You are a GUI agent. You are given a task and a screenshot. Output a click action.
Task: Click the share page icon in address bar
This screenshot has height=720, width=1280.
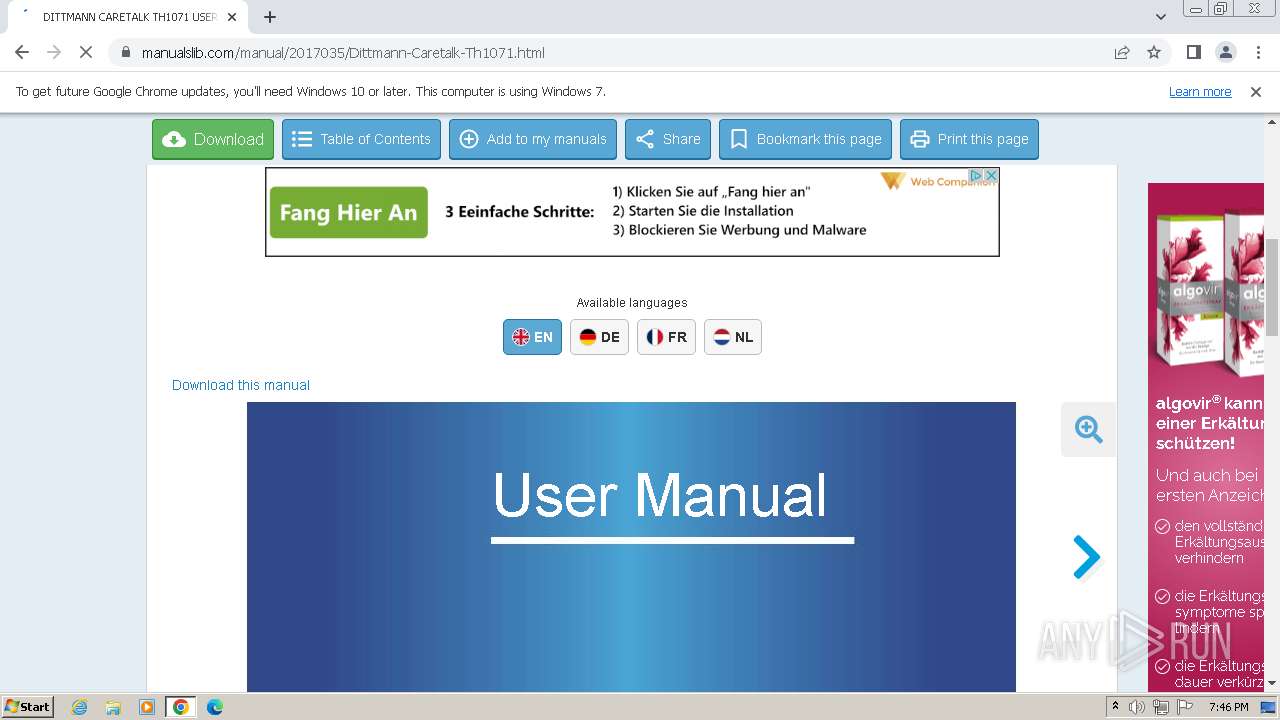pyautogui.click(x=1122, y=52)
